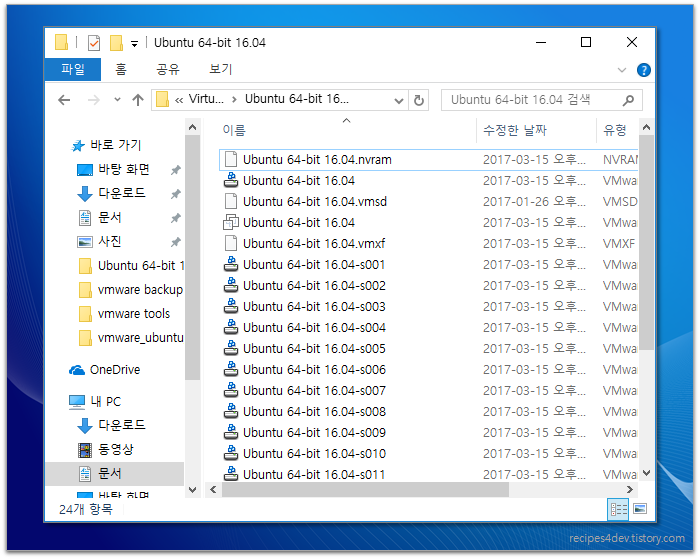Click the disk icon of Ubuntu 64-bit 16.04-s004
The height and width of the screenshot is (560, 700).
(x=231, y=327)
